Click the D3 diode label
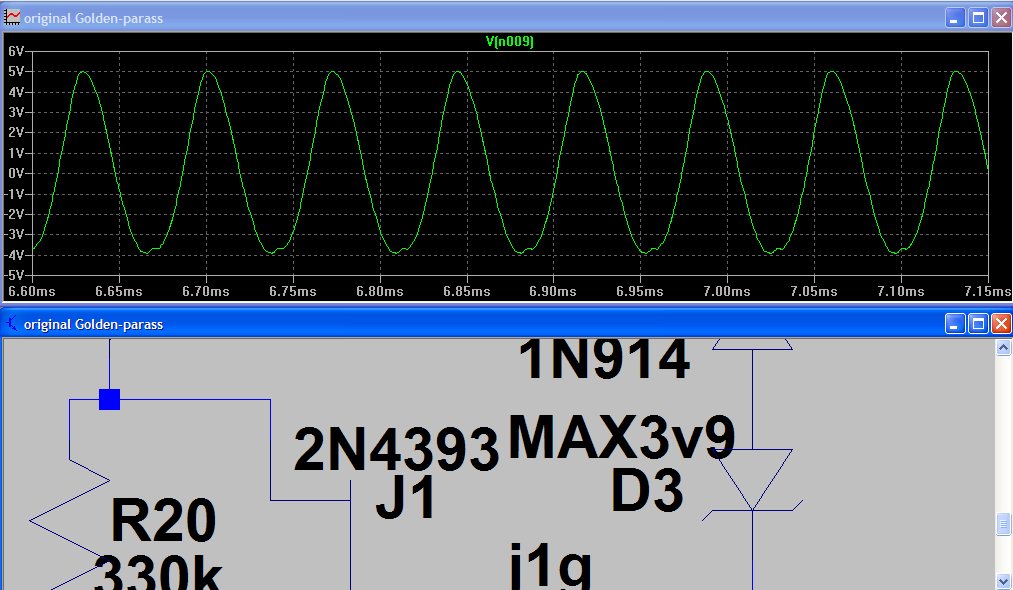This screenshot has width=1013, height=590. [x=647, y=490]
